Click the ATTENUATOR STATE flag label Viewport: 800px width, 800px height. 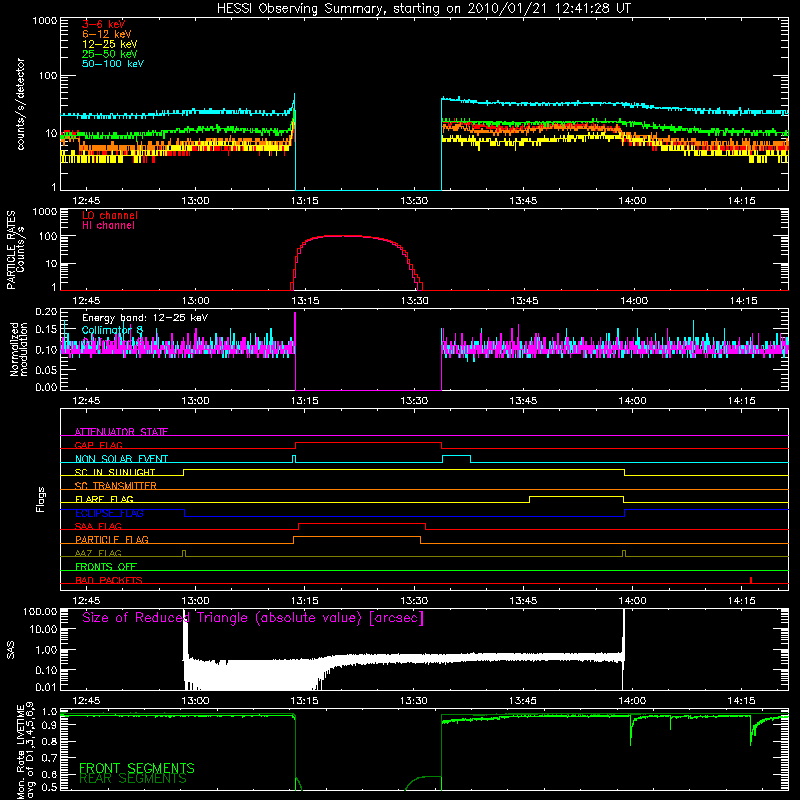click(121, 432)
